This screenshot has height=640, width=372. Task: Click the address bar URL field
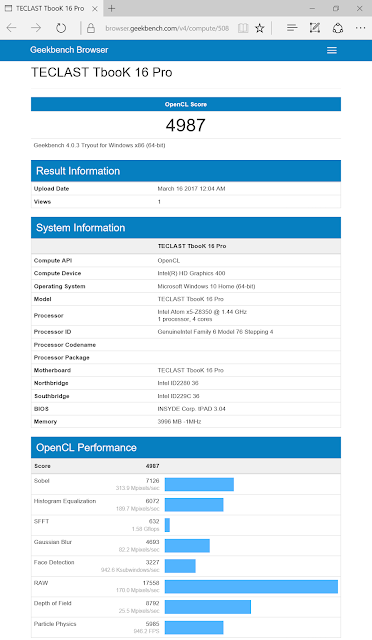tap(167, 28)
